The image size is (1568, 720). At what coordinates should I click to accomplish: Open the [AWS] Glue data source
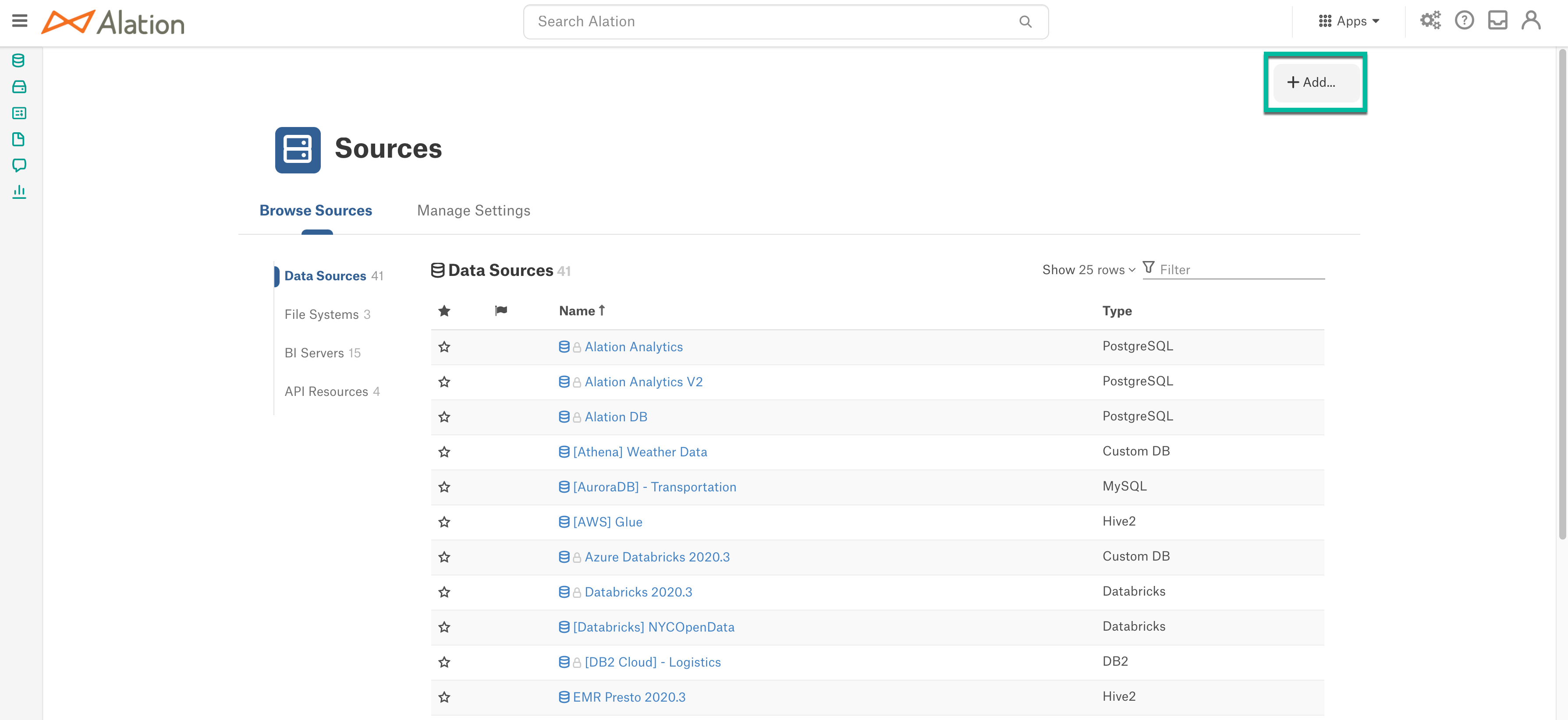[607, 522]
